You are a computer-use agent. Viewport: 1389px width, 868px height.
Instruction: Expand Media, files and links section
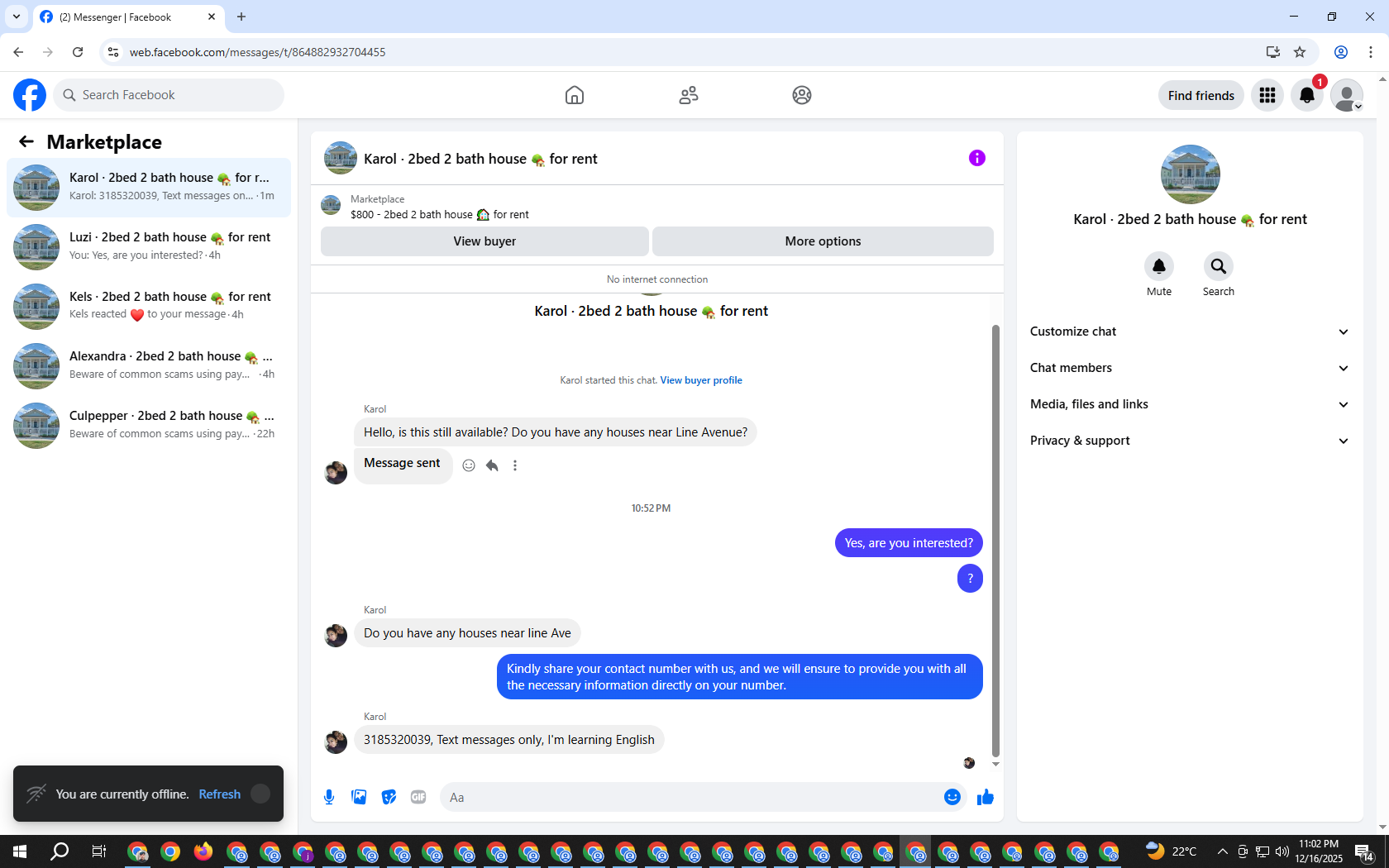[1190, 404]
